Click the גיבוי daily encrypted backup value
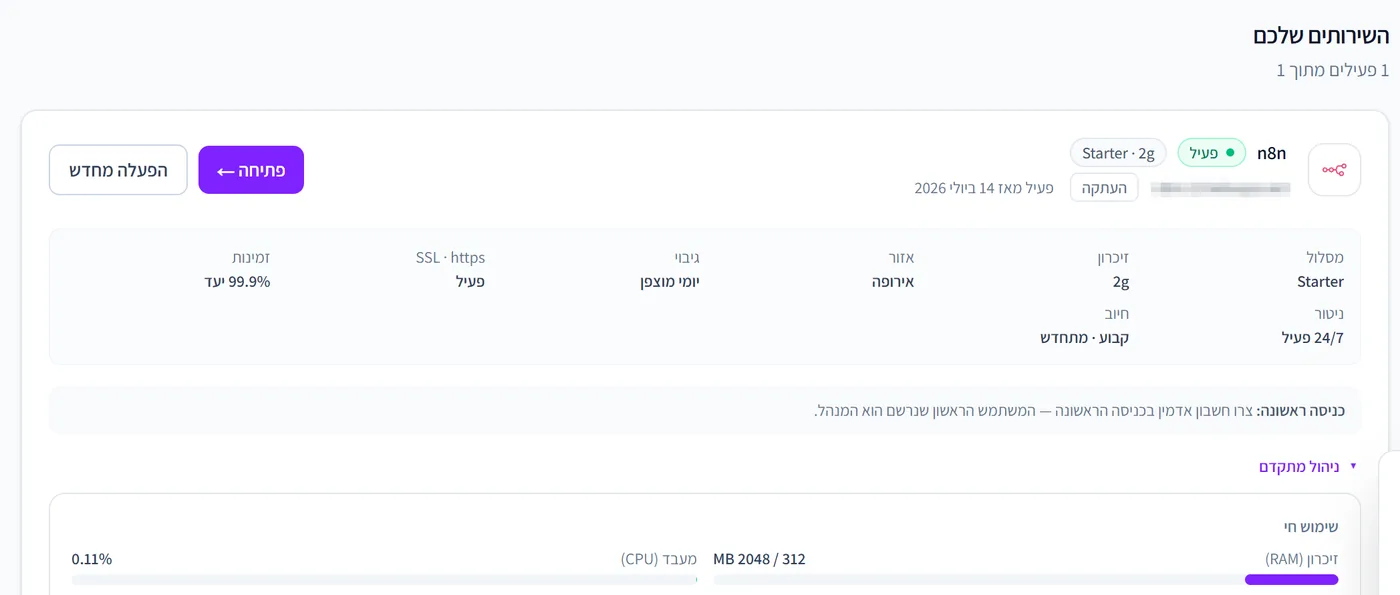 670,282
